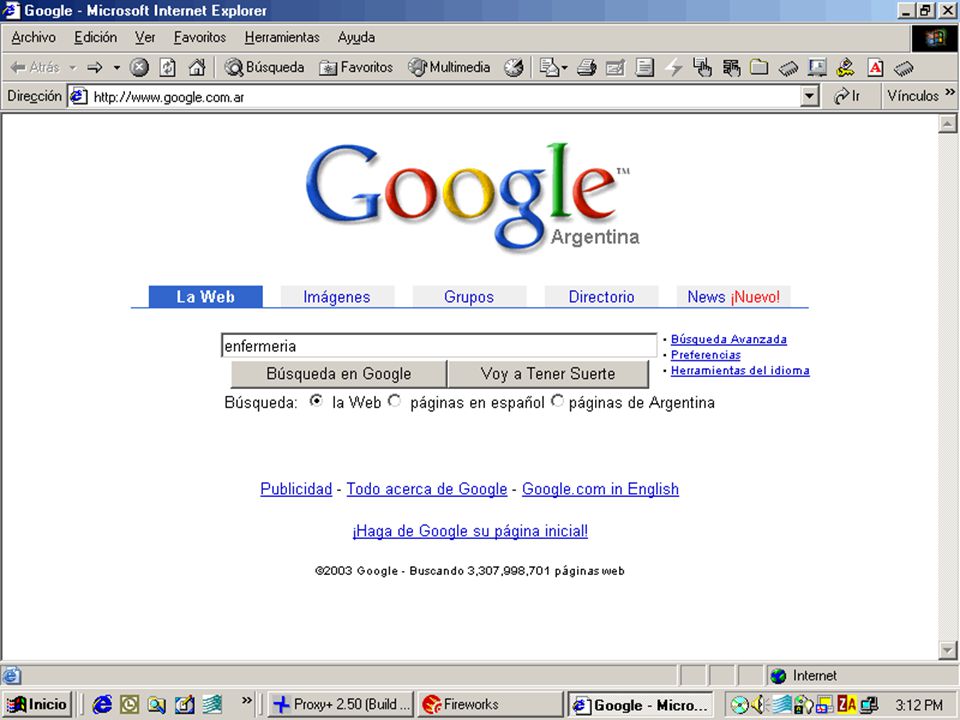
Task: Stop loading the page with the Stop icon
Action: (x=140, y=67)
